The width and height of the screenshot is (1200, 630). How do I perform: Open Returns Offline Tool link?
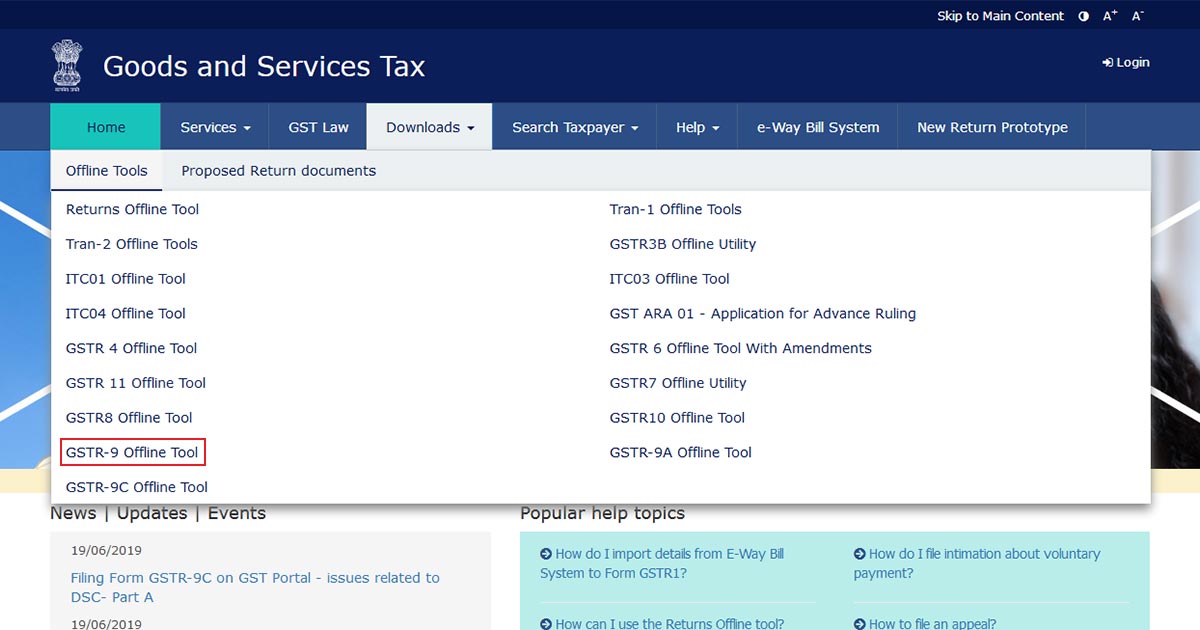click(132, 210)
